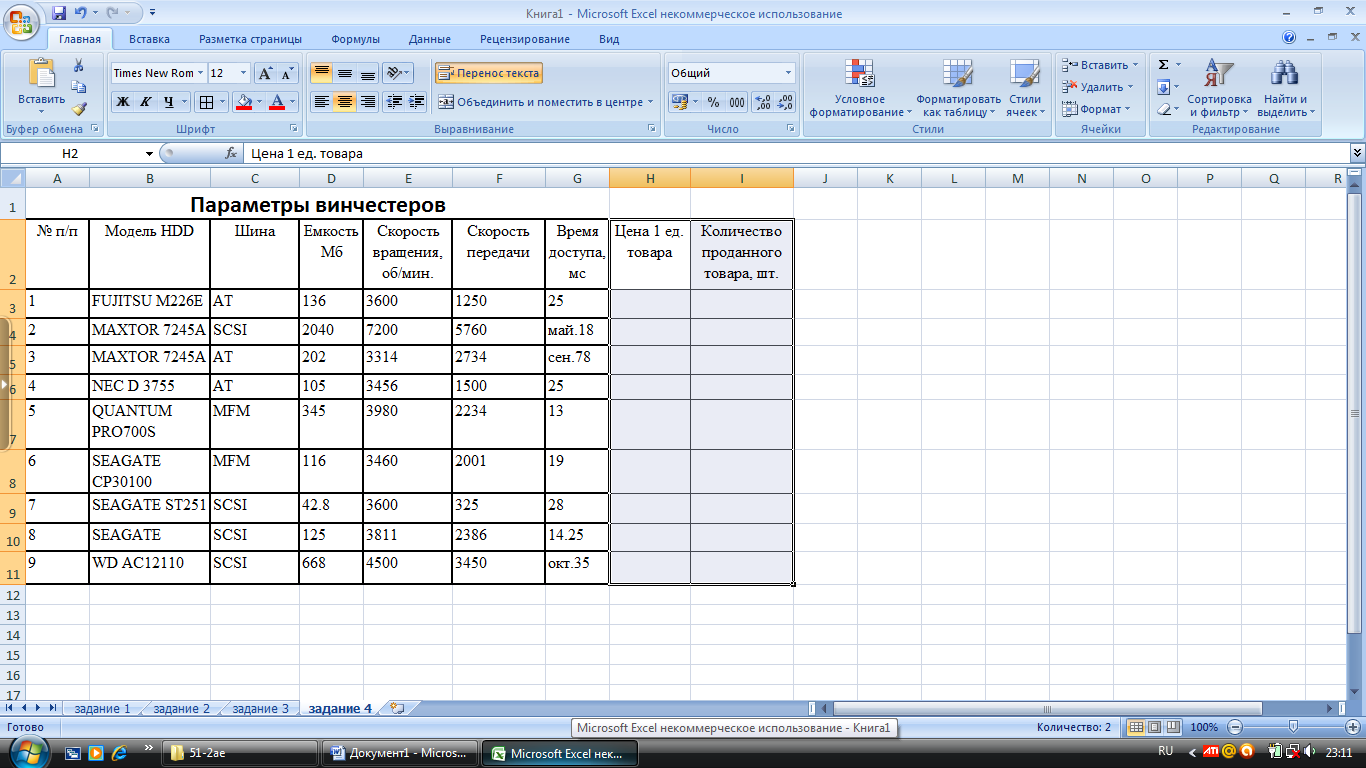Decrease font size with small A

pos(288,73)
